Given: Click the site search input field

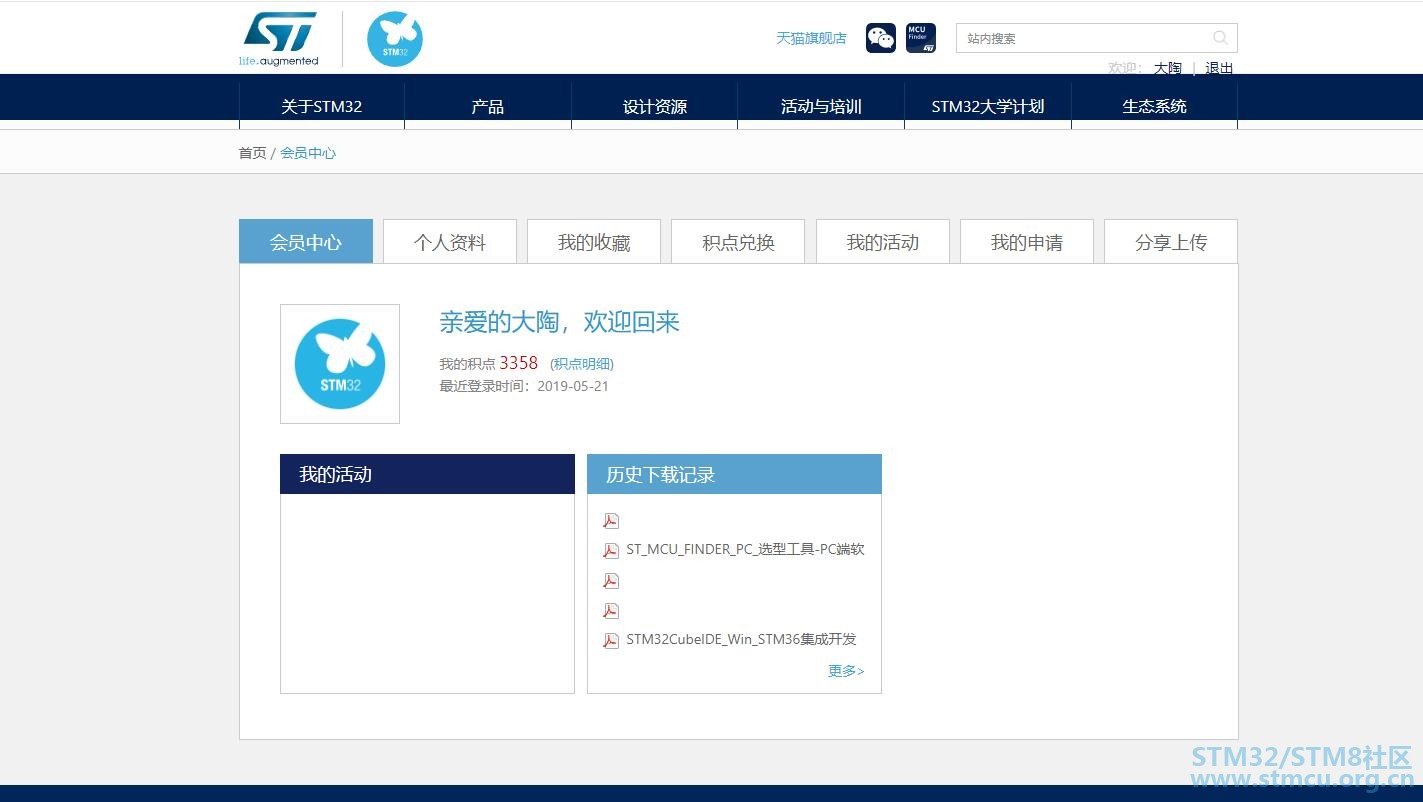Looking at the screenshot, I should pyautogui.click(x=1096, y=38).
